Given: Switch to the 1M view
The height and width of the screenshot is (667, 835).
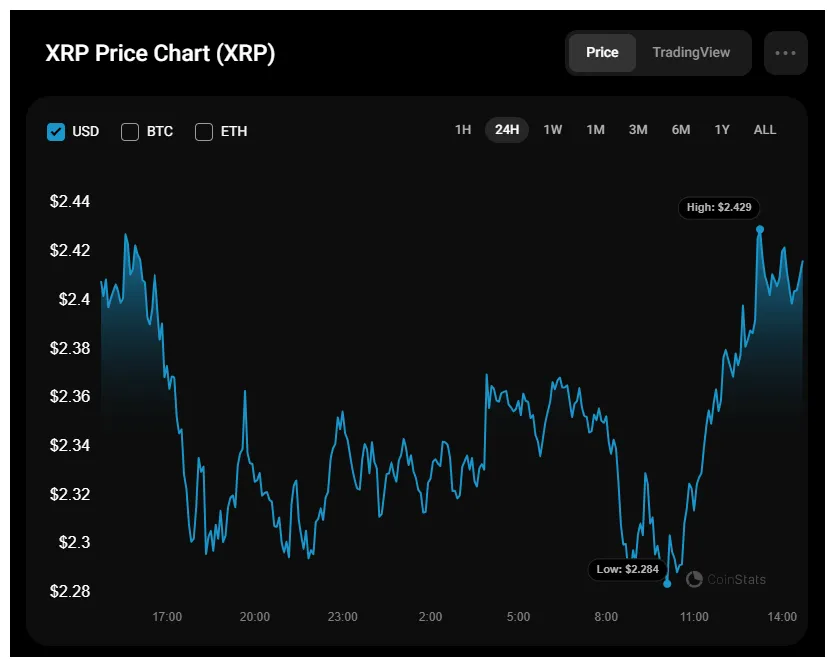Looking at the screenshot, I should (594, 130).
